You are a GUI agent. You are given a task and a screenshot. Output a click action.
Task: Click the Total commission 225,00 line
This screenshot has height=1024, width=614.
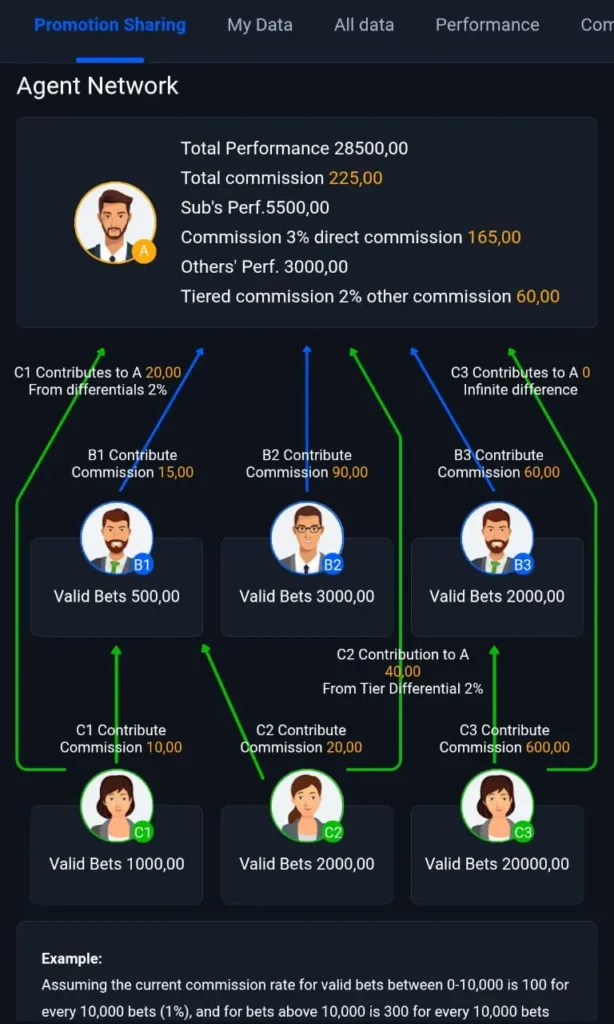point(281,178)
